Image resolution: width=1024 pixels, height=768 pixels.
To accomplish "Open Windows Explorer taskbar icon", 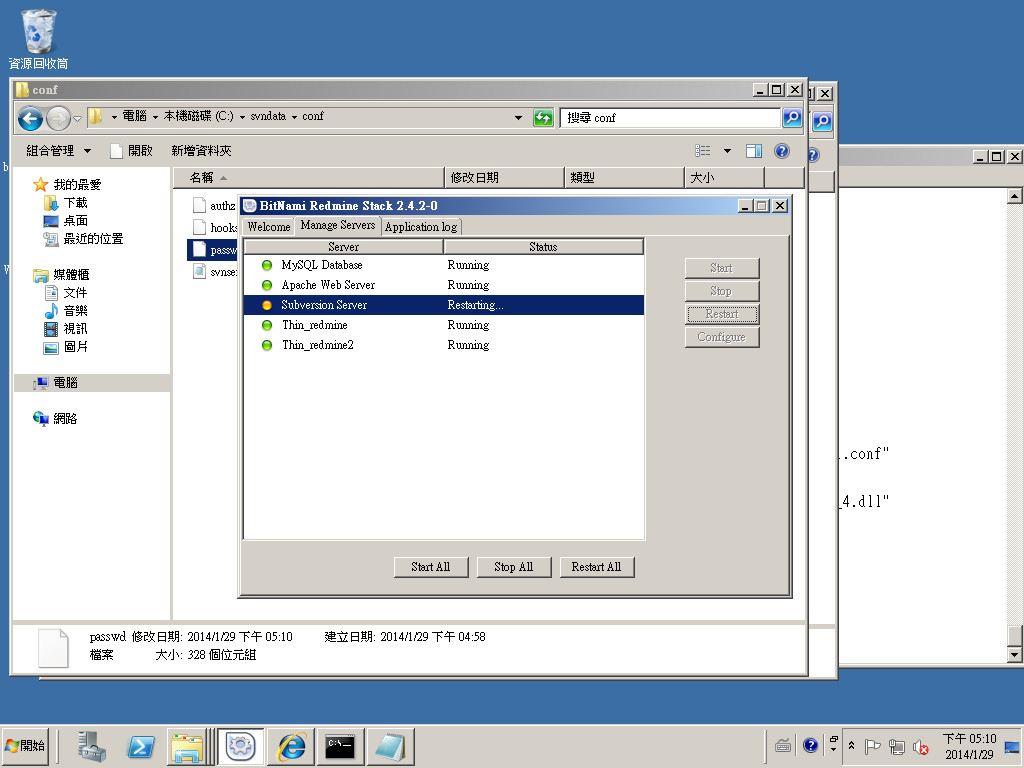I will click(x=187, y=747).
